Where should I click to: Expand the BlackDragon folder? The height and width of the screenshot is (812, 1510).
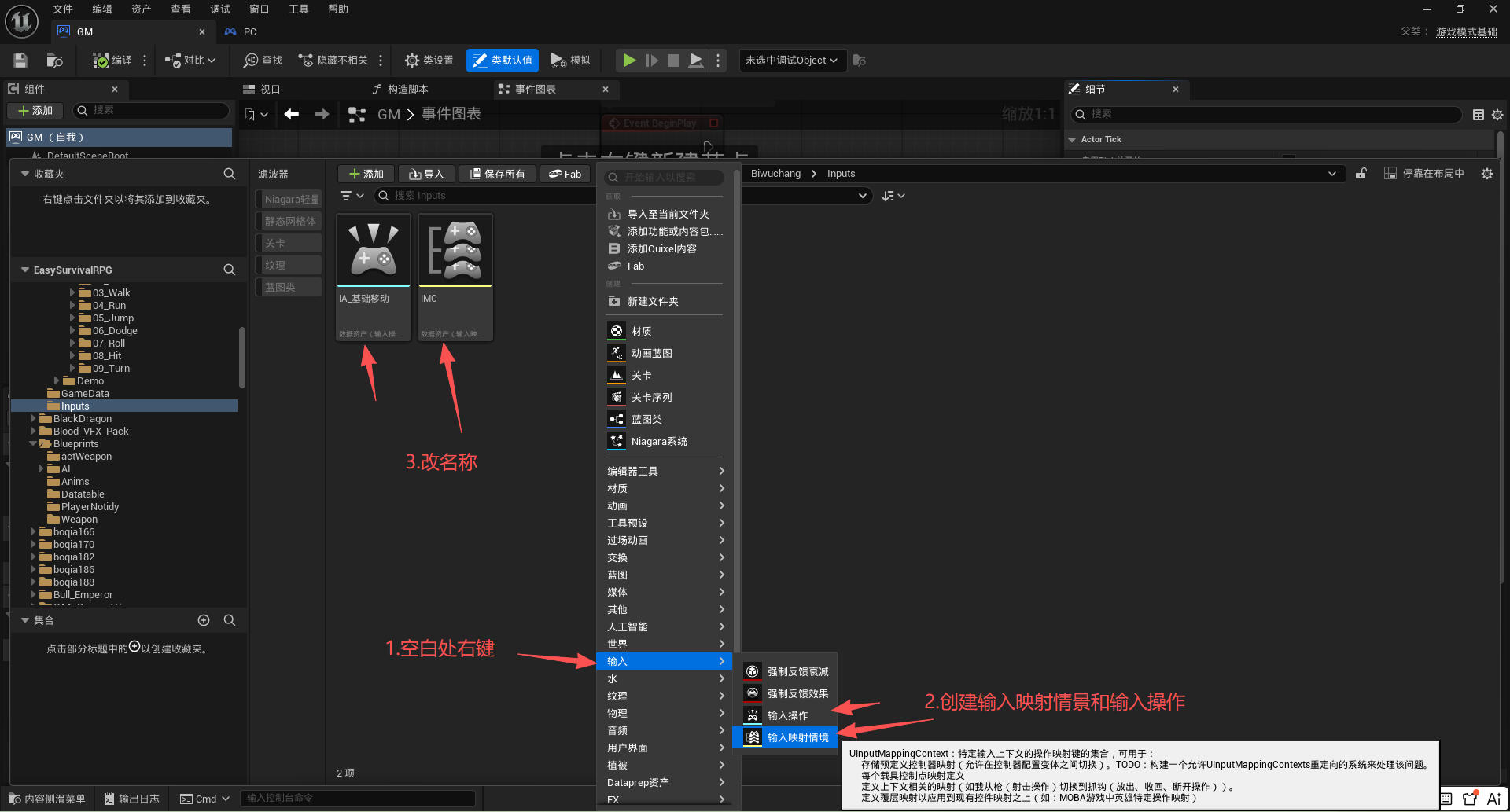(x=33, y=419)
